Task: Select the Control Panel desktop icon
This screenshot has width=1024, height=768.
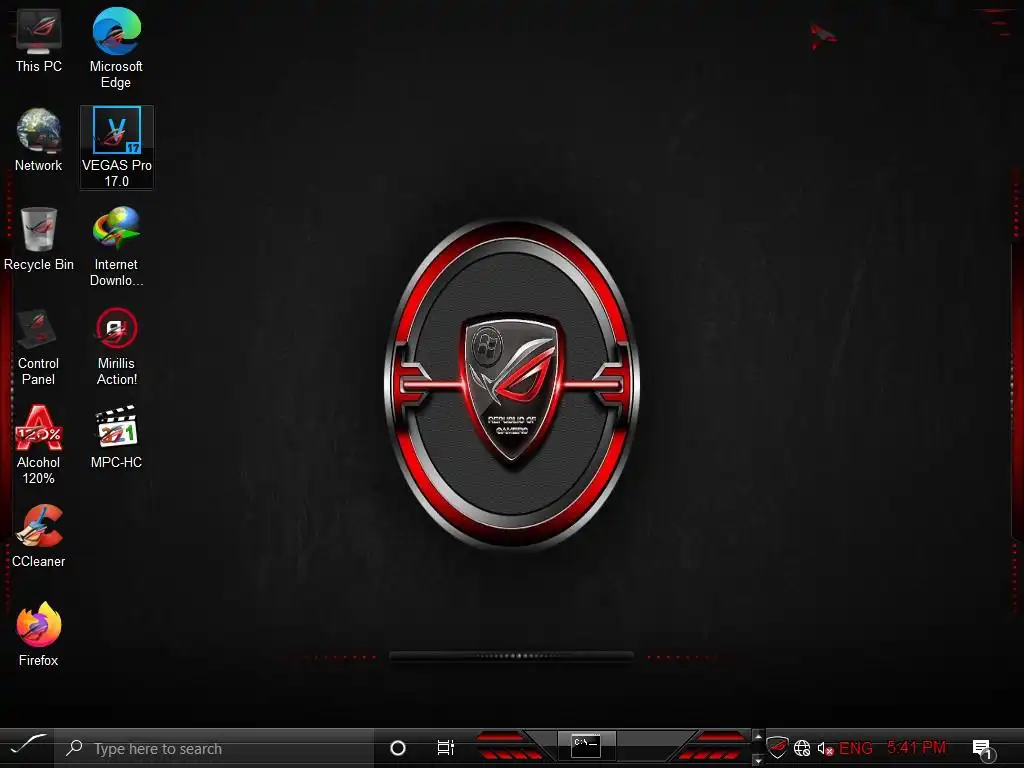Action: tap(39, 346)
